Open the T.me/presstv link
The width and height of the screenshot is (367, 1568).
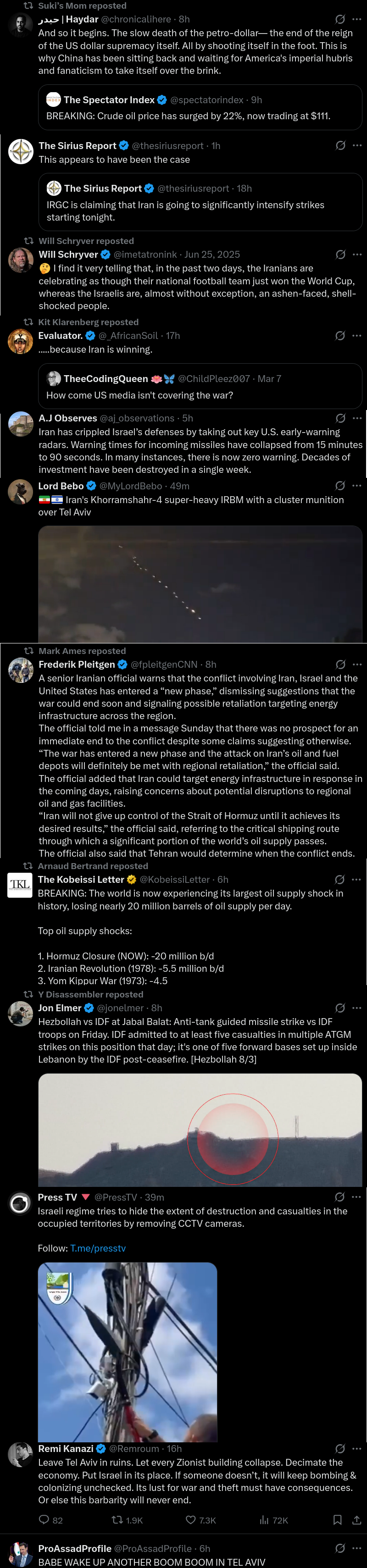pos(98,1248)
